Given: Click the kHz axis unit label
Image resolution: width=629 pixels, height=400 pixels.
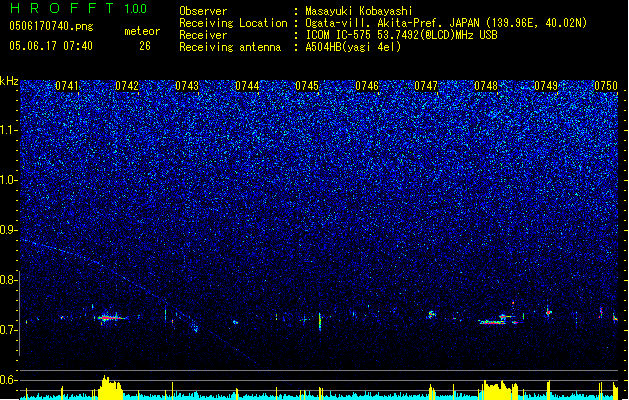Looking at the screenshot, I should click(x=9, y=81).
